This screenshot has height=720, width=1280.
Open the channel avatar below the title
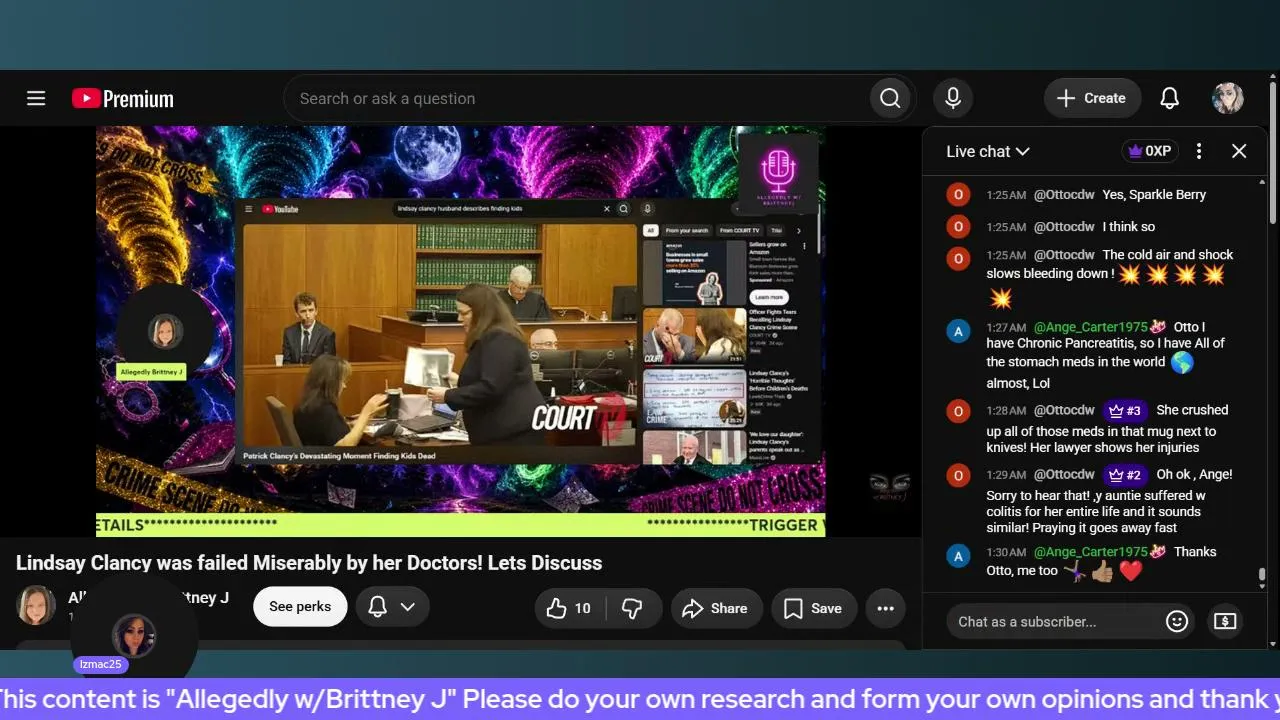tap(36, 606)
